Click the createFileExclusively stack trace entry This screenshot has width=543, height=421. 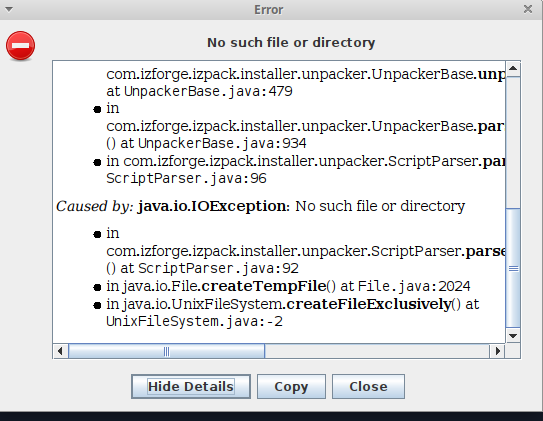pyautogui.click(x=293, y=313)
